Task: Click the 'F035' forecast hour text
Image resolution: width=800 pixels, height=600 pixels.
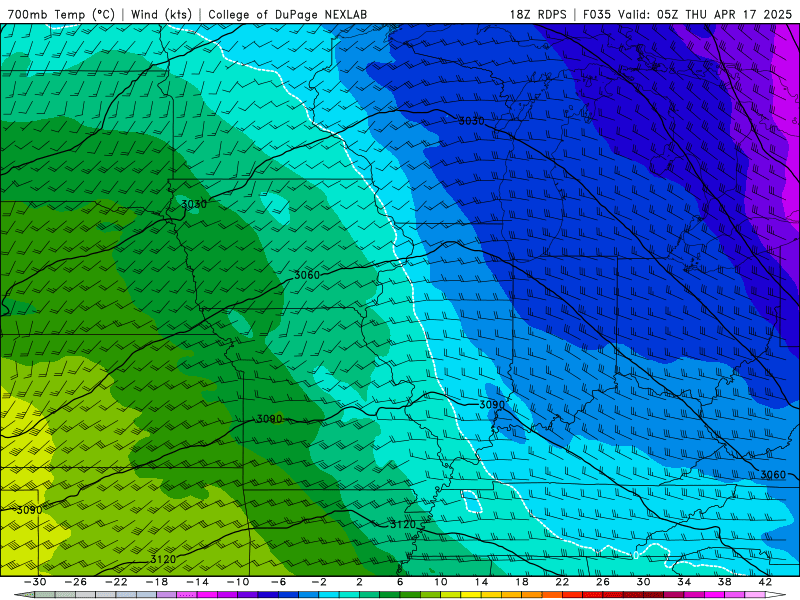Action: point(596,14)
